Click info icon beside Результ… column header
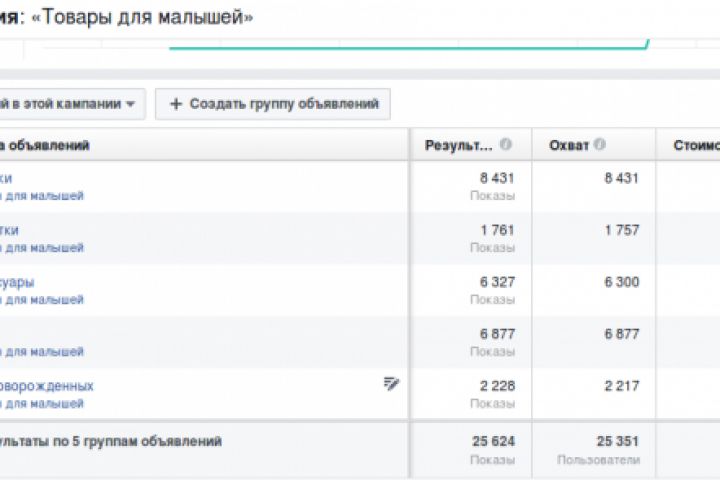Viewport: 720px width, 480px height. pos(506,145)
